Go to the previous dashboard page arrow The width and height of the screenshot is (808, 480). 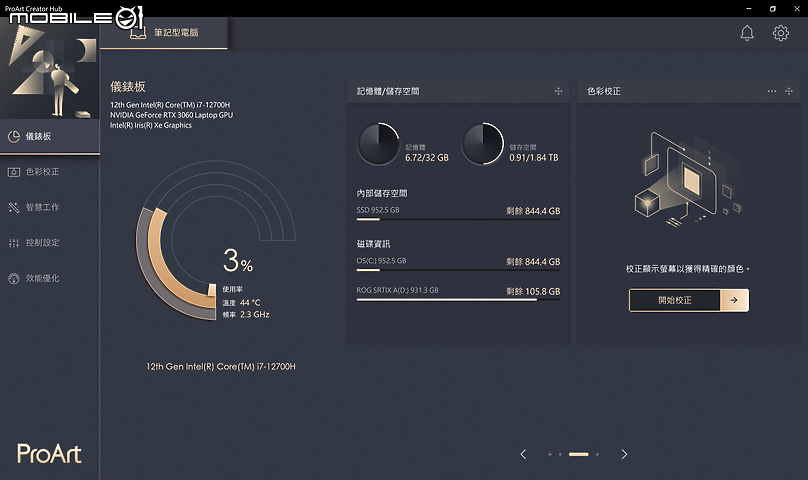point(523,454)
